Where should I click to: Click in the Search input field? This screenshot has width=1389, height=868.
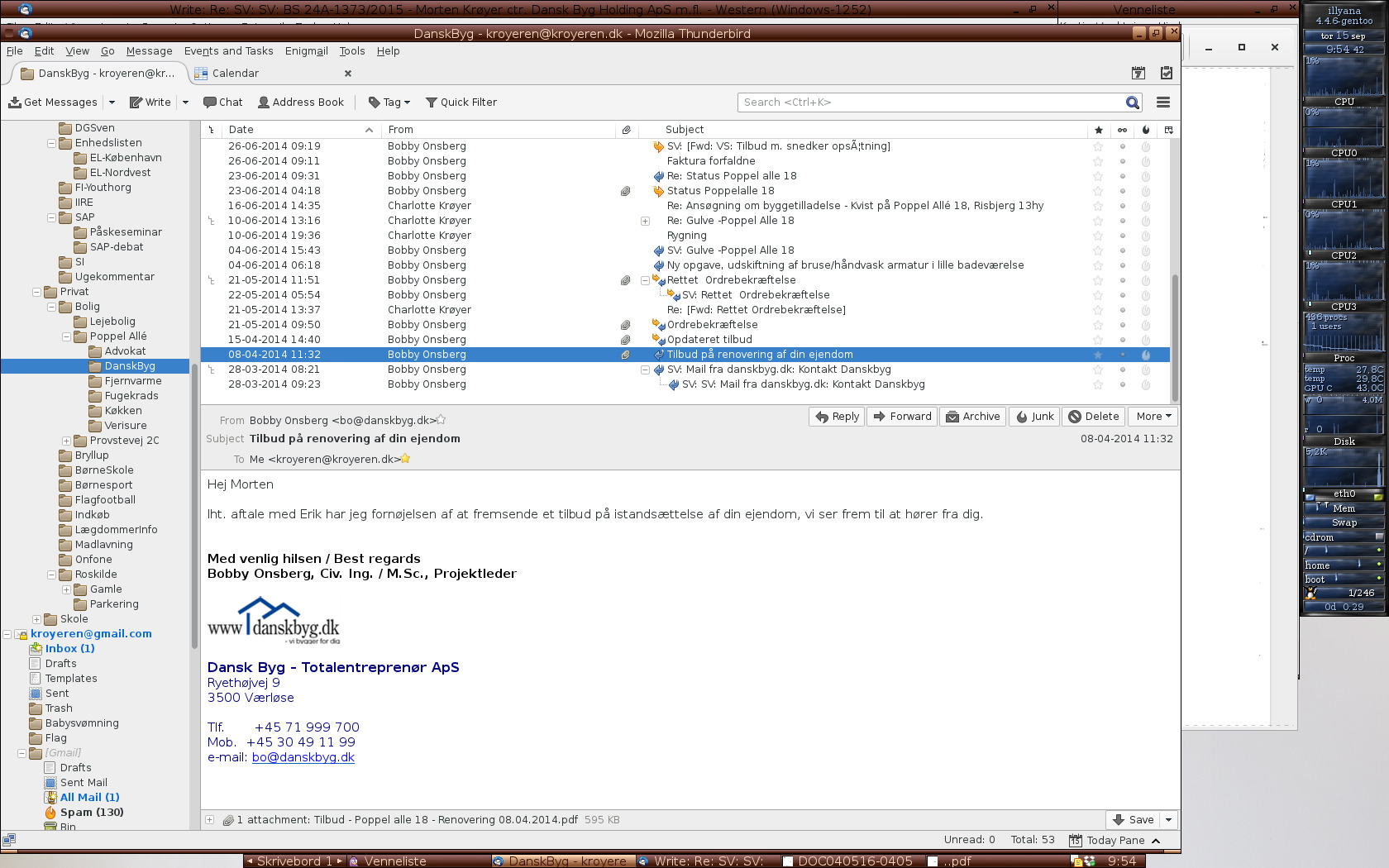[x=930, y=103]
